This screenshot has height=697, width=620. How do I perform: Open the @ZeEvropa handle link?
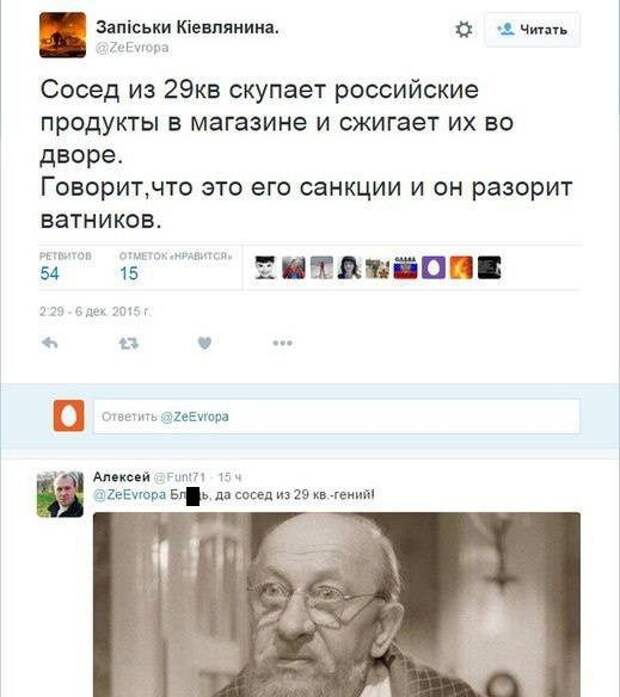pyautogui.click(x=132, y=47)
